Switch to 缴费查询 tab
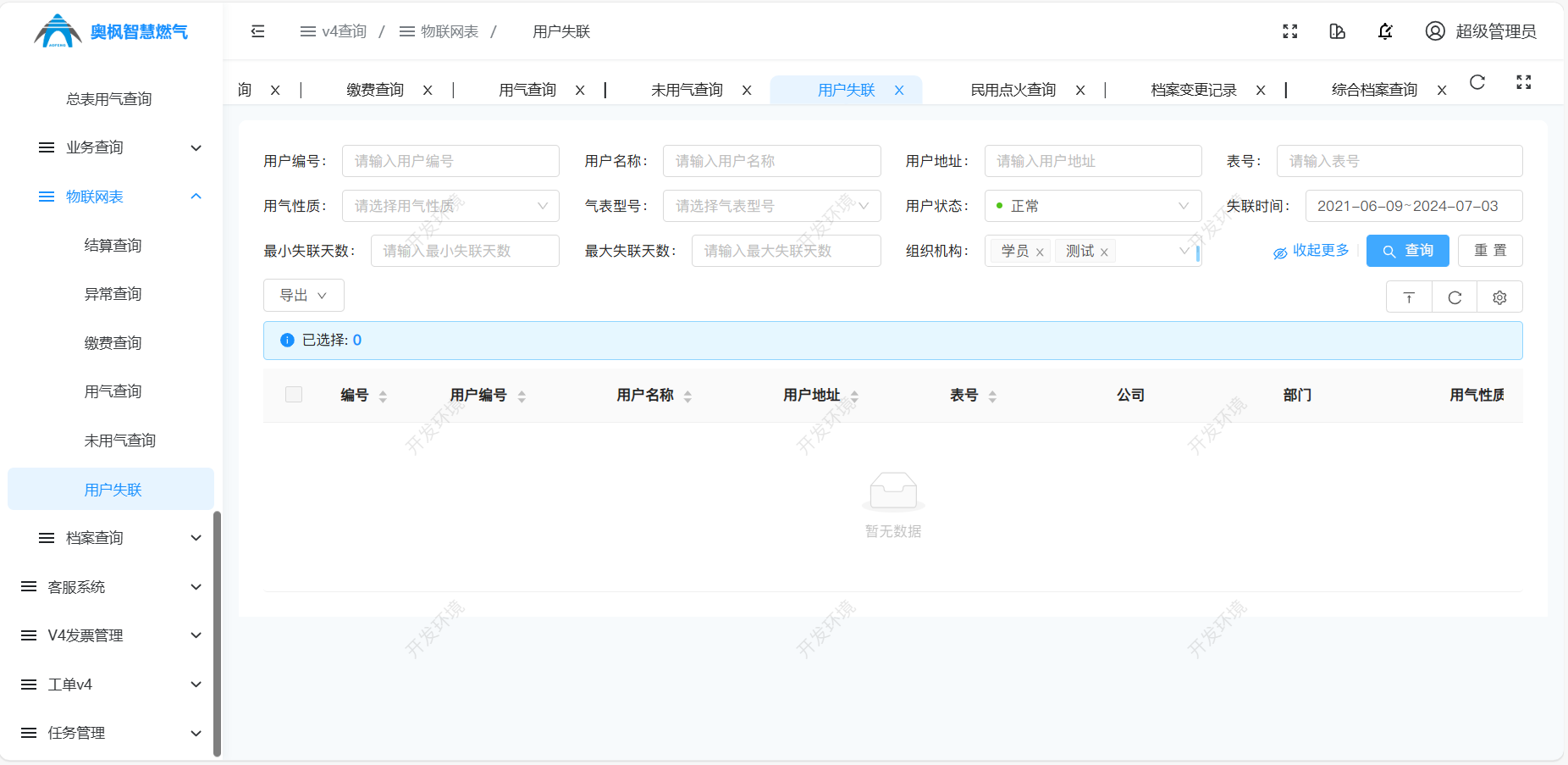Screen dimensions: 1568x765 [375, 91]
